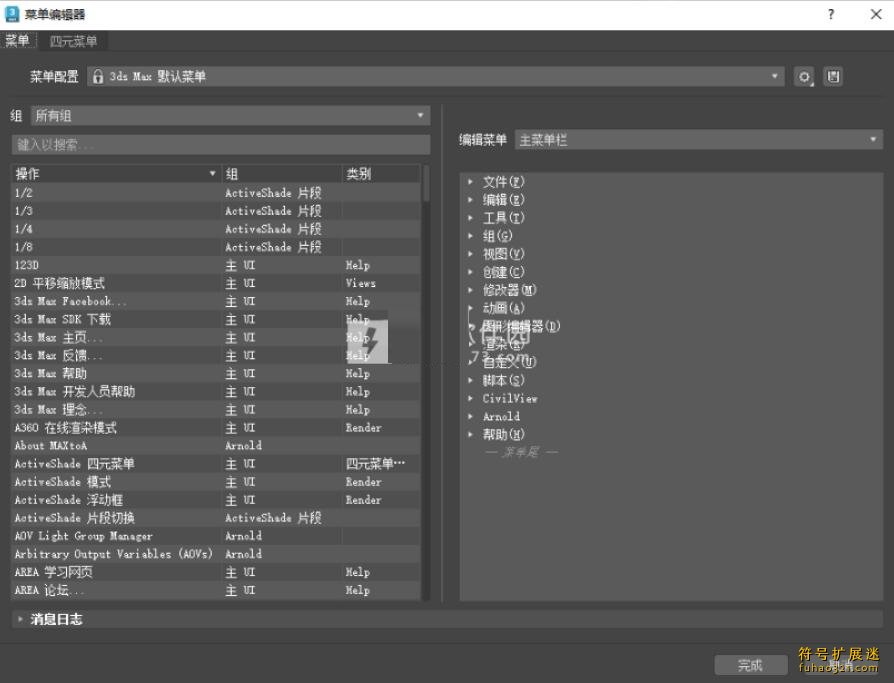The width and height of the screenshot is (894, 683).
Task: Select the 3ds Max Facebook... action
Action: [216, 301]
